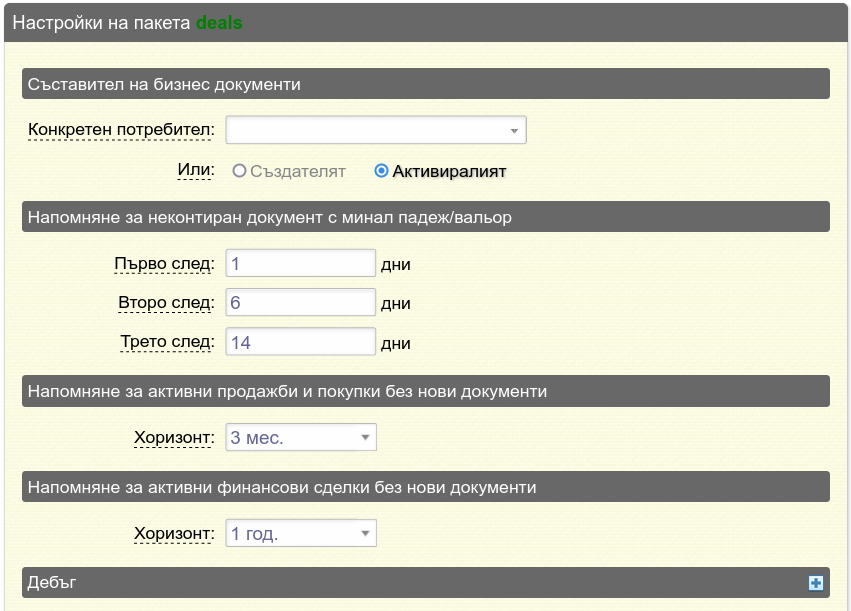
Task: Click the Трето след days input field
Action: (301, 342)
